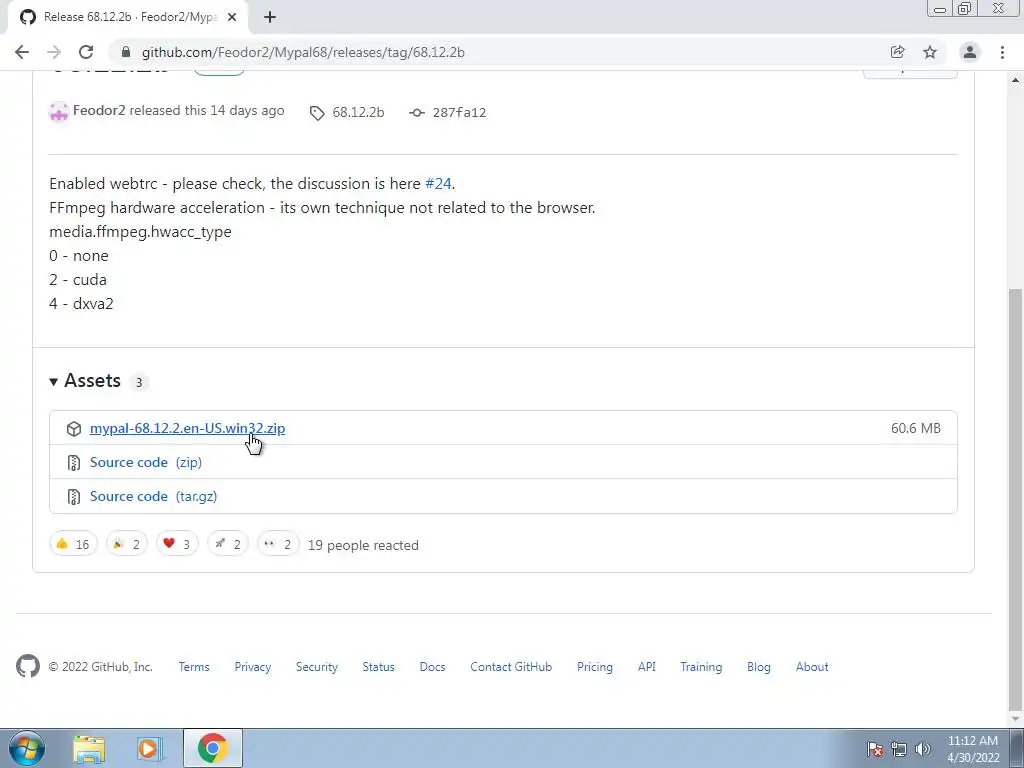Image resolution: width=1024 pixels, height=768 pixels.
Task: Open the Windows Start menu
Action: [27, 748]
